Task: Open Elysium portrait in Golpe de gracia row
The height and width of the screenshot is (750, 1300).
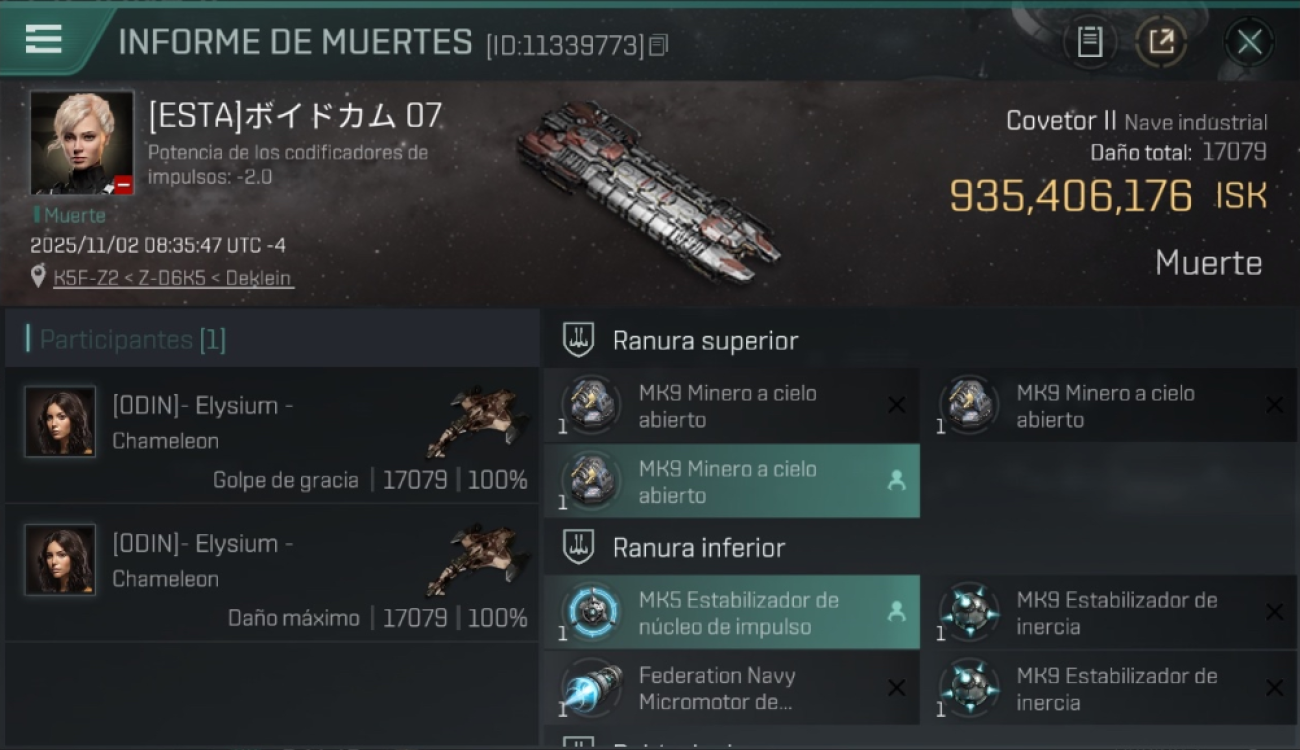Action: (x=60, y=422)
